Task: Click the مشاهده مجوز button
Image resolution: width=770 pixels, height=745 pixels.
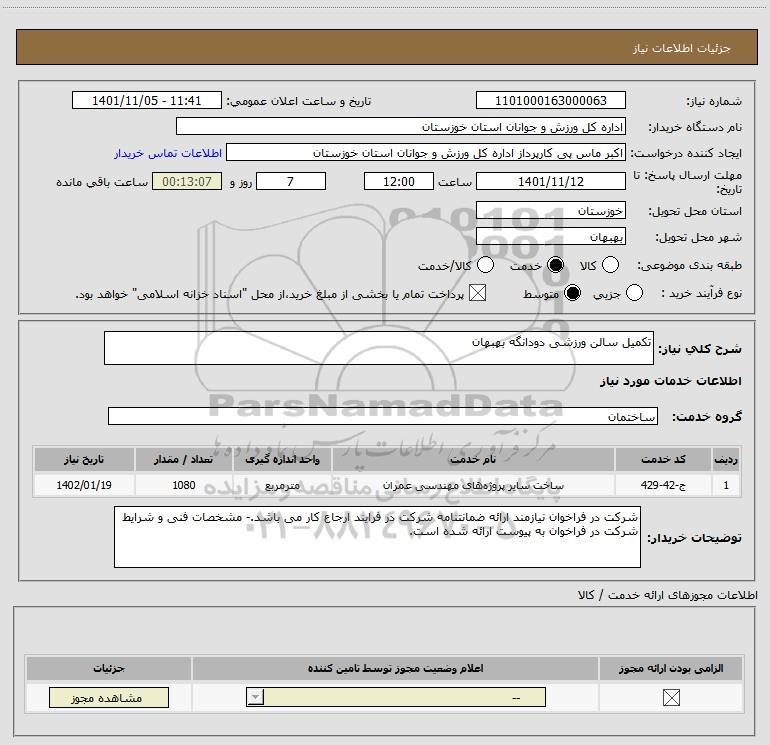Action: coord(109,697)
